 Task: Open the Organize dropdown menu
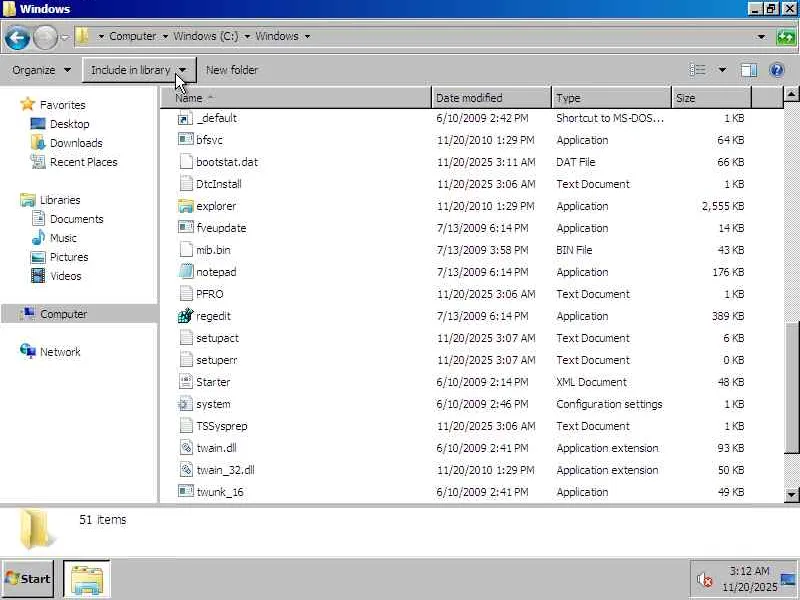(x=41, y=70)
